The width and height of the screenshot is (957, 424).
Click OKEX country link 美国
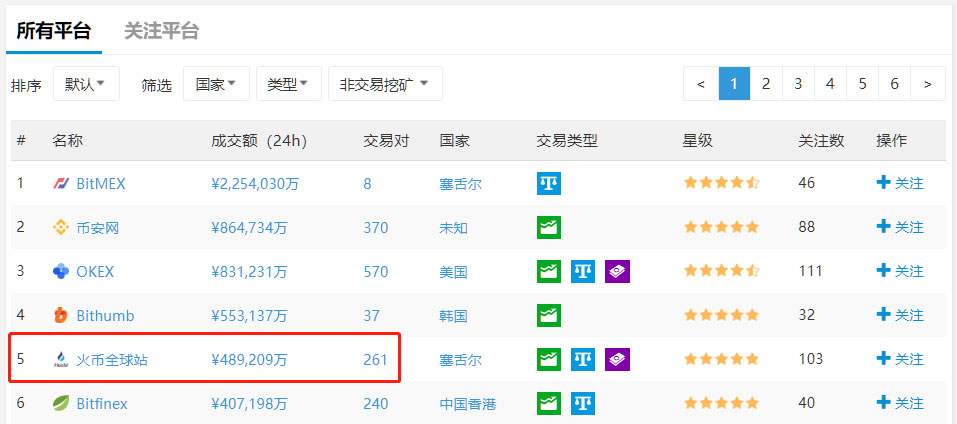(x=453, y=272)
